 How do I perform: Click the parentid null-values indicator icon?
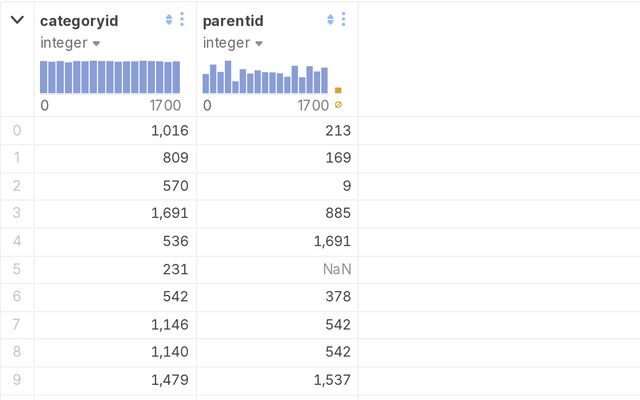(x=338, y=105)
